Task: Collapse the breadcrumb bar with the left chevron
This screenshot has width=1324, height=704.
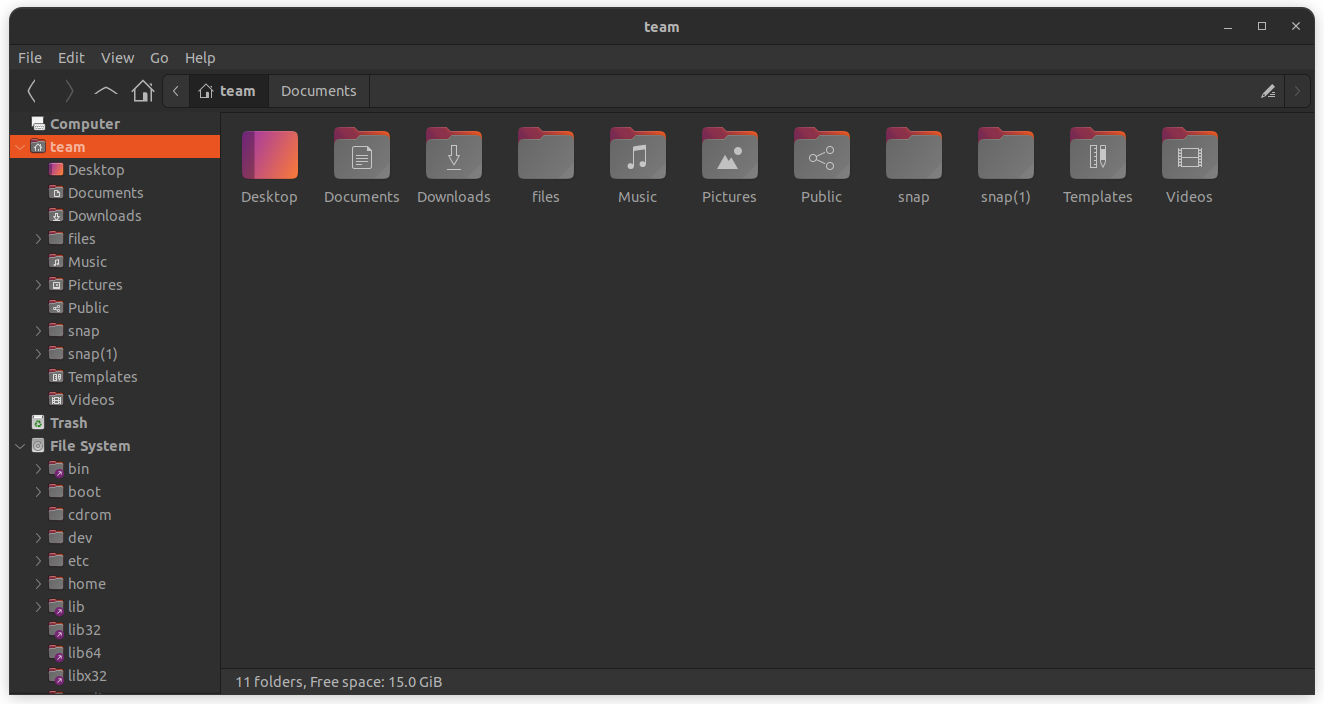Action: click(x=174, y=90)
